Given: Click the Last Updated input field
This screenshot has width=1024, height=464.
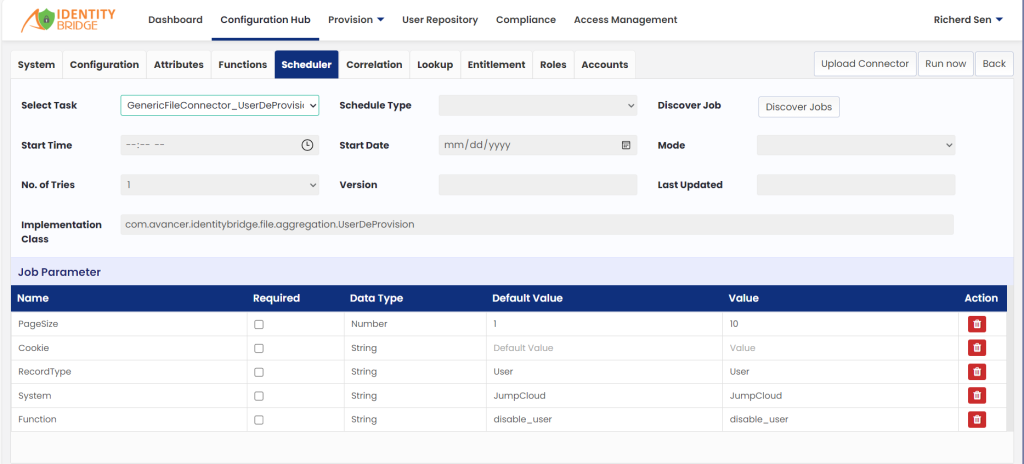Looking at the screenshot, I should click(856, 185).
